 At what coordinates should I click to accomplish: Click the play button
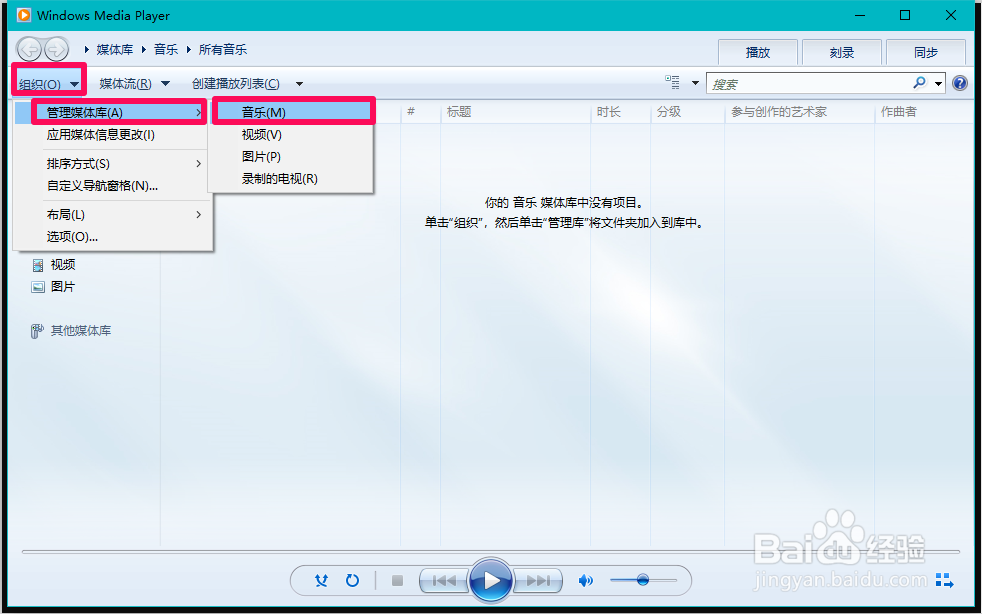(491, 581)
